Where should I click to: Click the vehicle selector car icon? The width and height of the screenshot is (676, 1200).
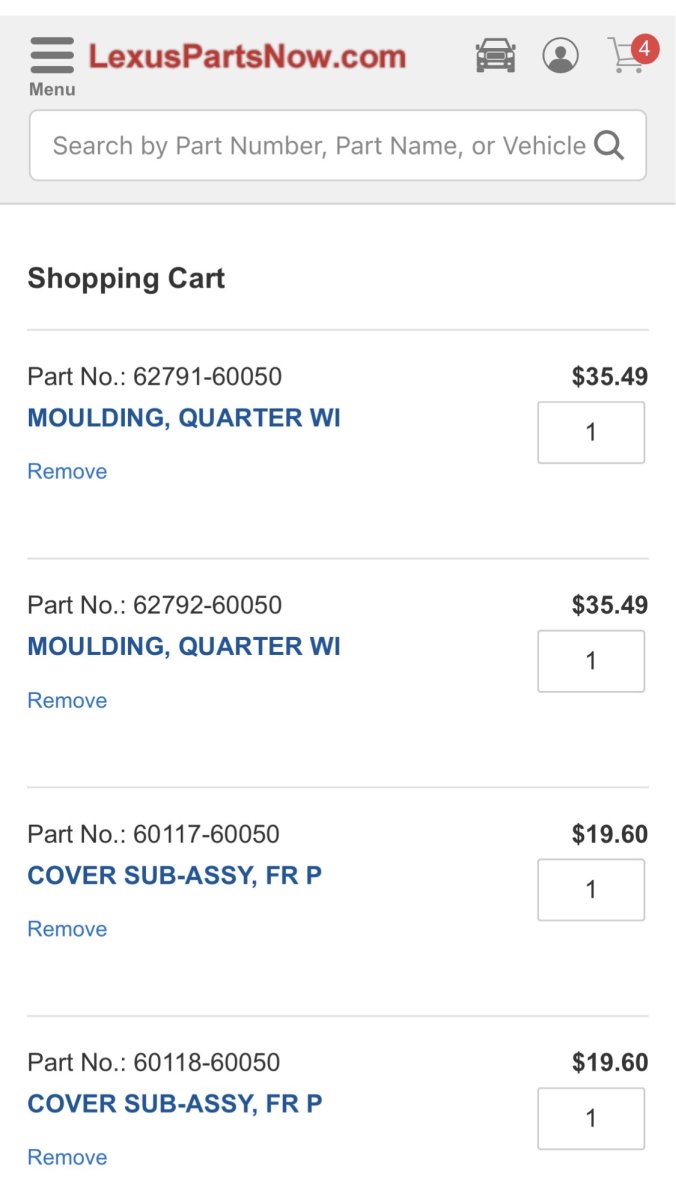[x=495, y=56]
